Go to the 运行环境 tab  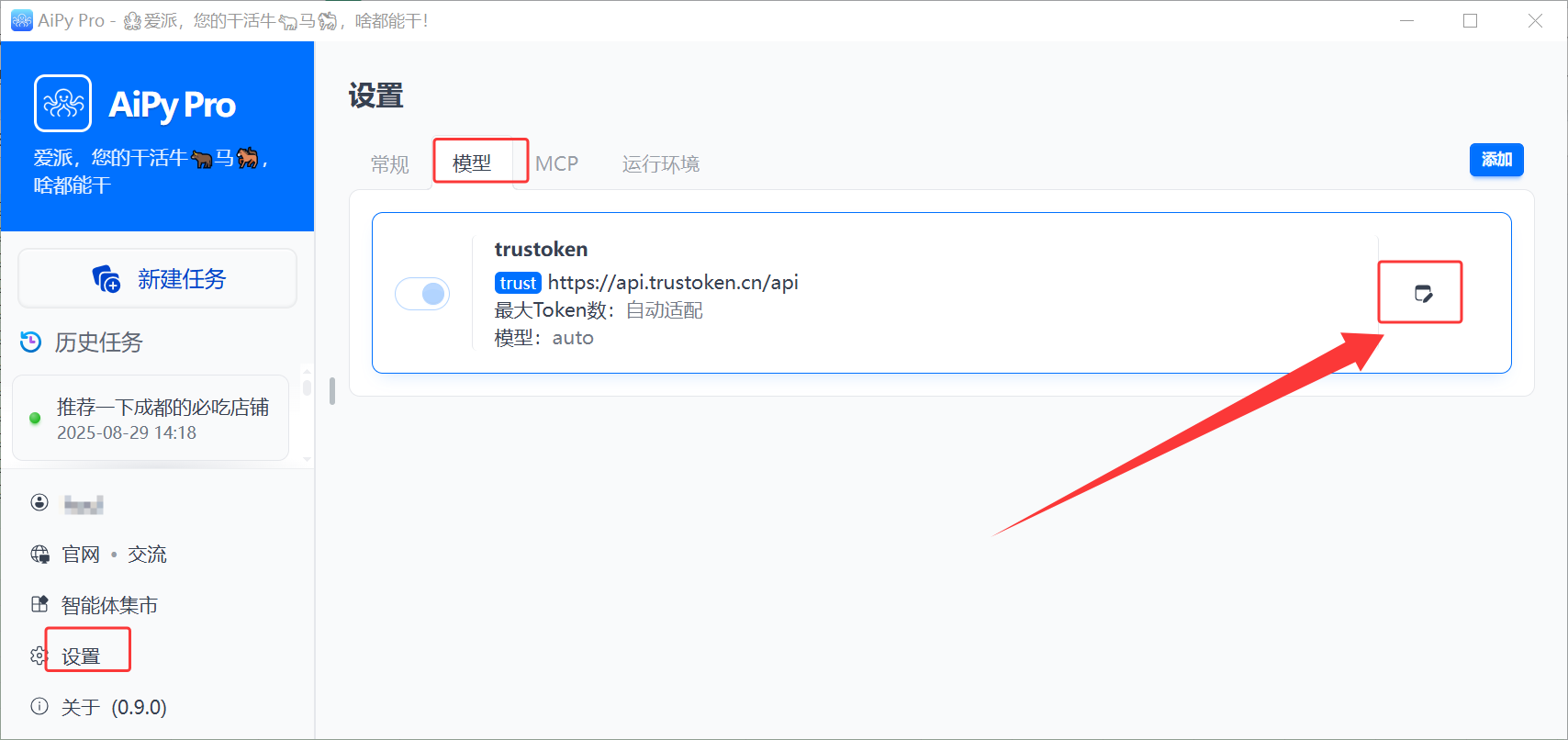[x=660, y=164]
